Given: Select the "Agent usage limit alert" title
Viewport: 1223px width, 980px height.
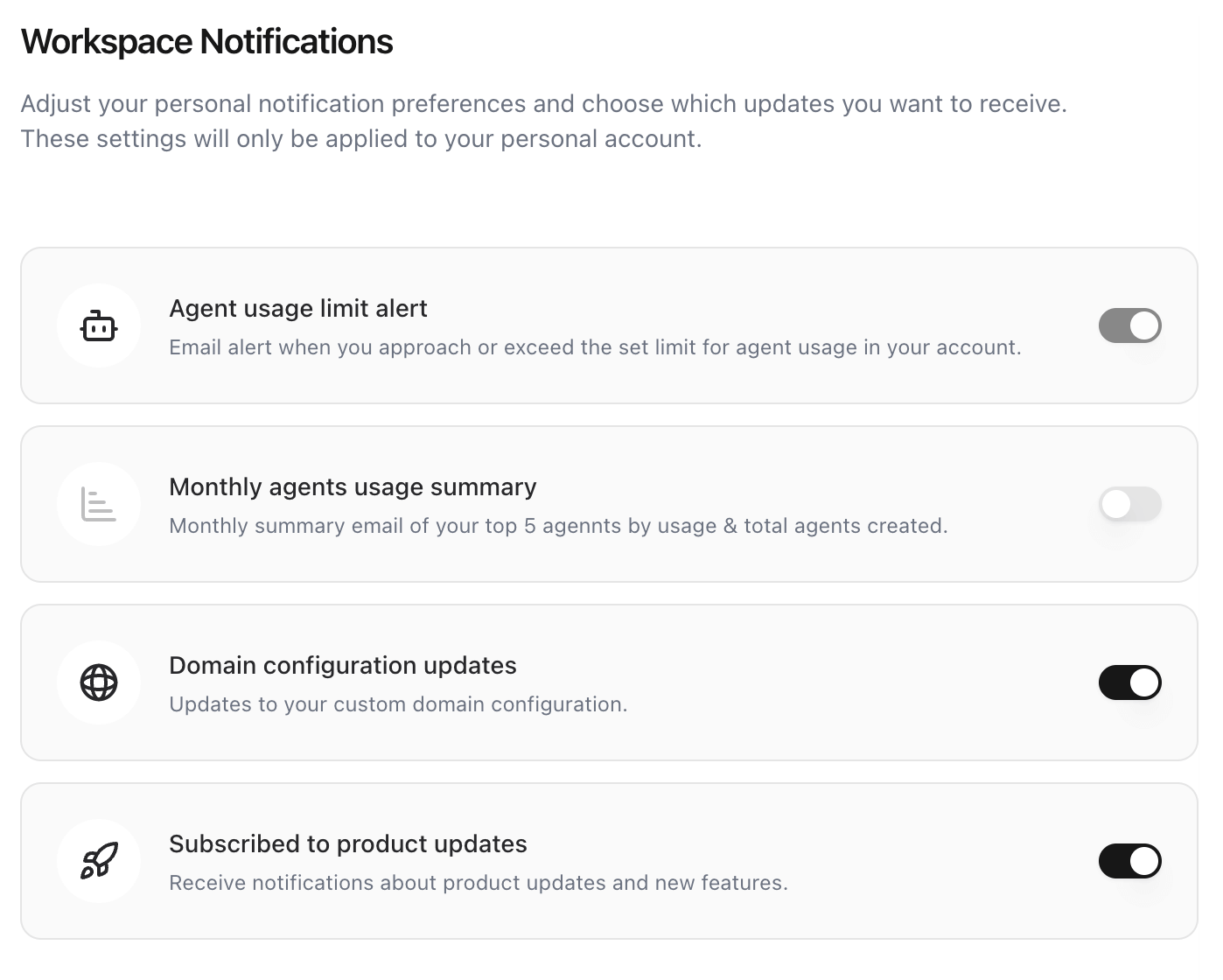Looking at the screenshot, I should [298, 309].
